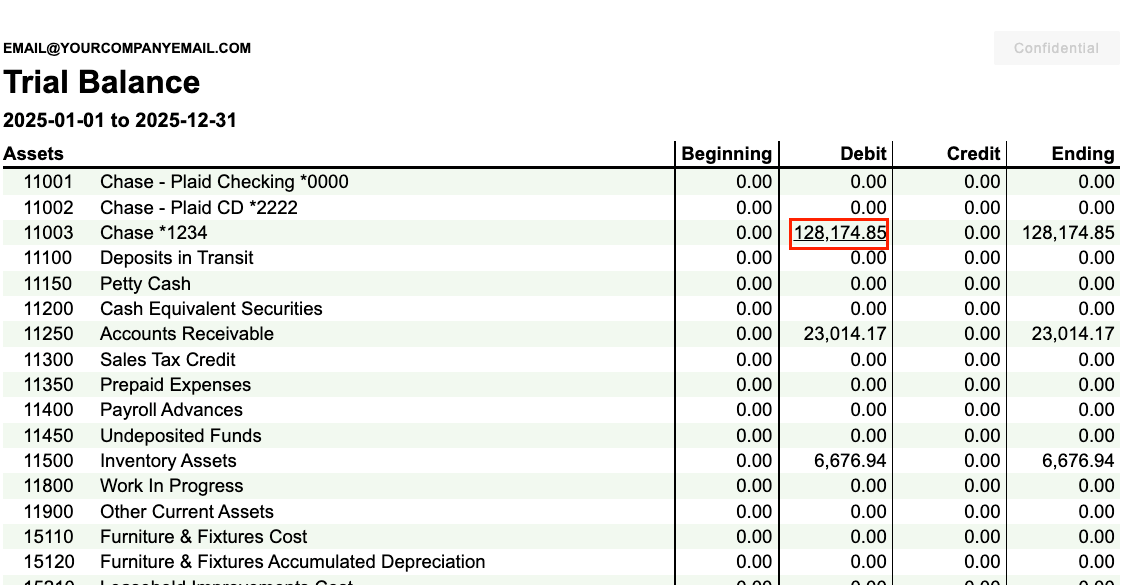Select the Chase - Plaid Checking *0000 account name
This screenshot has height=585, width=1129.
224,182
